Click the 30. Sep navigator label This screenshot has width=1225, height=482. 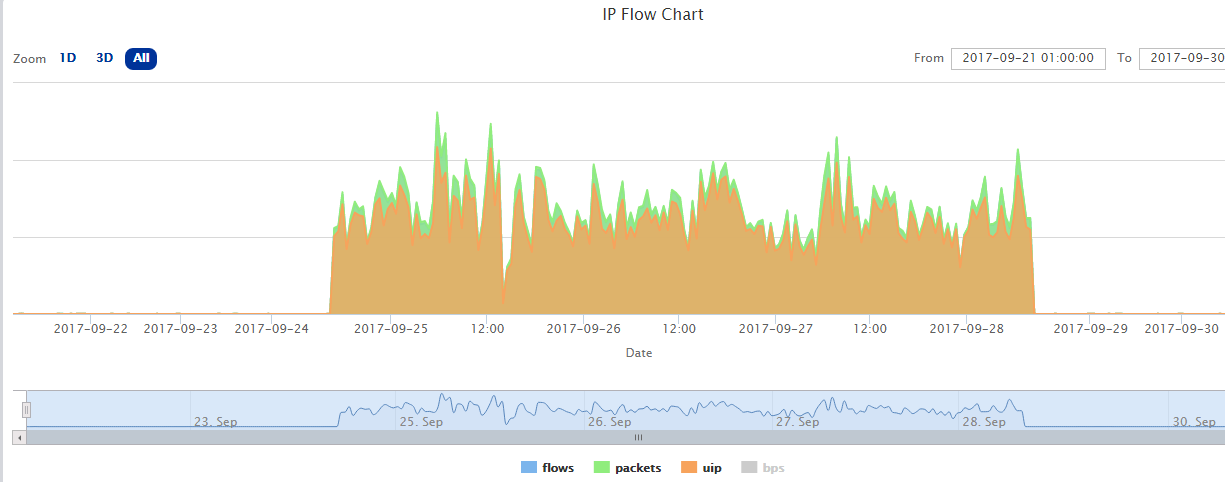coord(1194,422)
